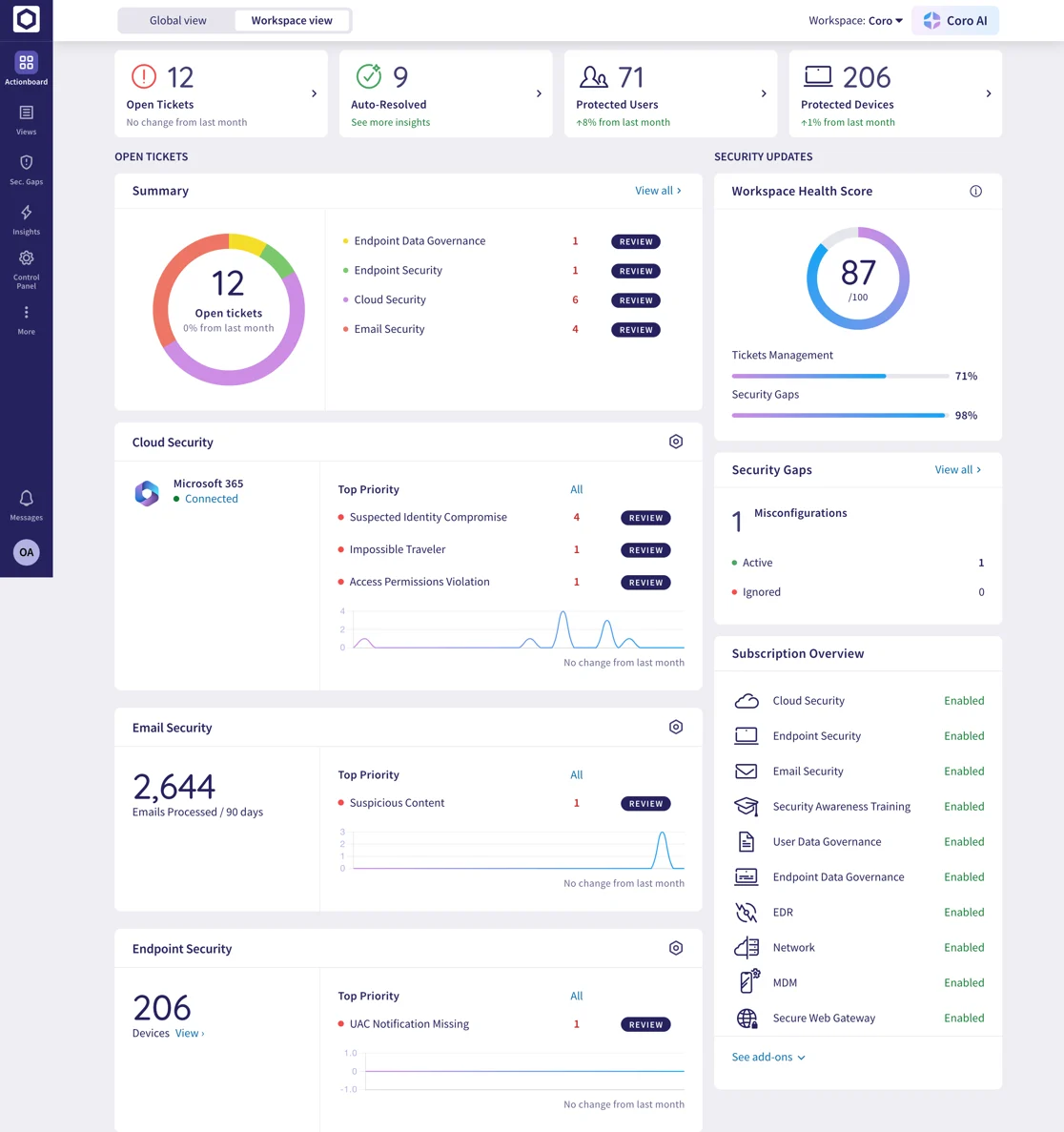Click the Tickets Management progress bar
The width and height of the screenshot is (1064, 1132).
click(837, 376)
